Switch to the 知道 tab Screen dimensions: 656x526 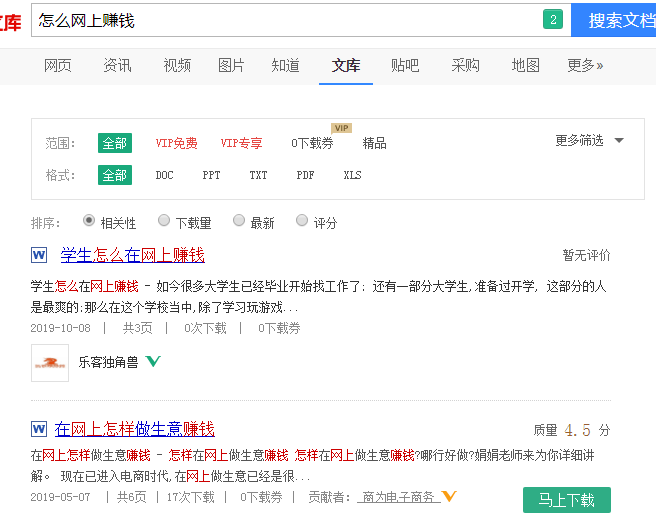point(285,65)
